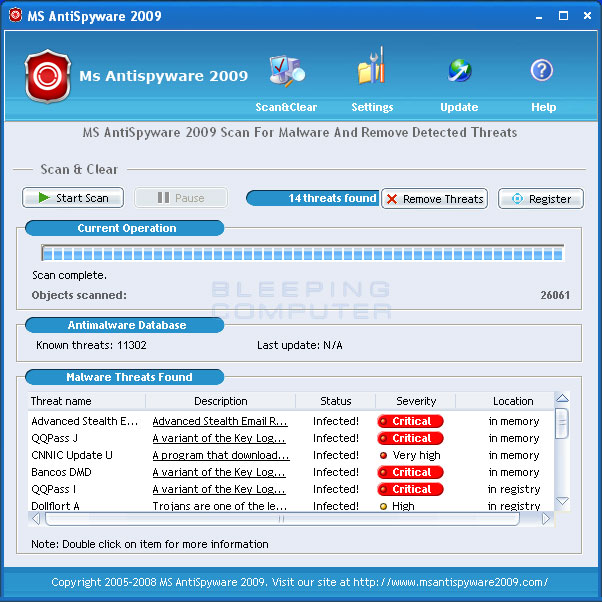Select the Dollfort A threat name
Screen dimensions: 602x602
pos(55,506)
